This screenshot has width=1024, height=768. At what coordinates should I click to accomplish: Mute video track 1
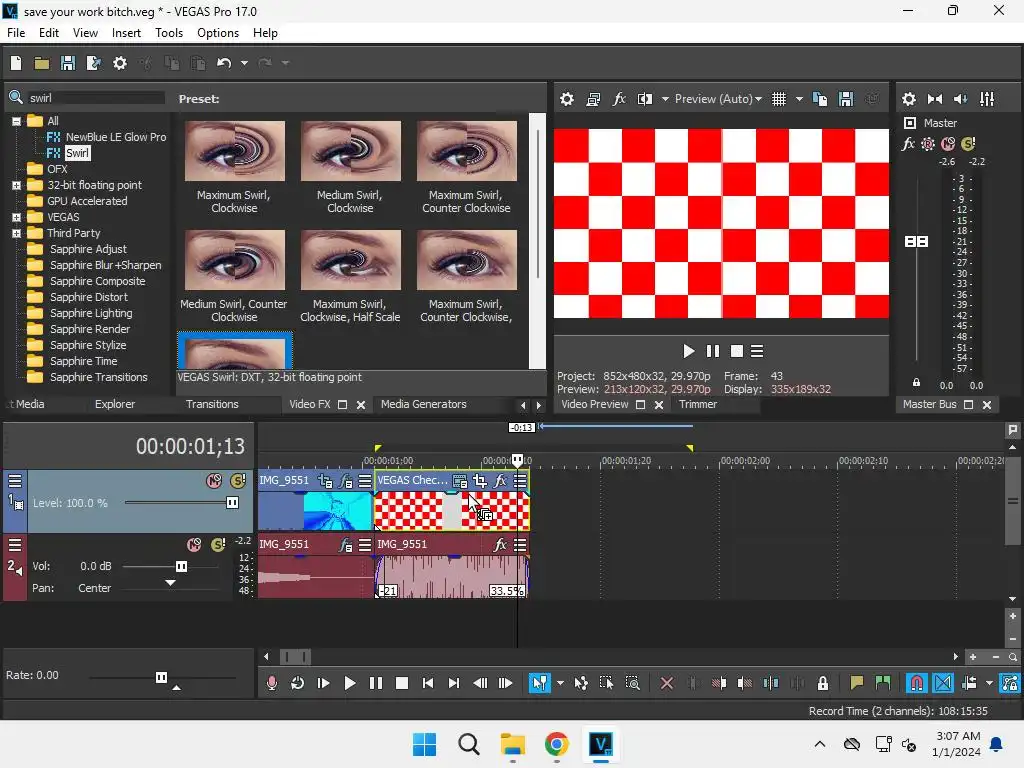pyautogui.click(x=214, y=481)
